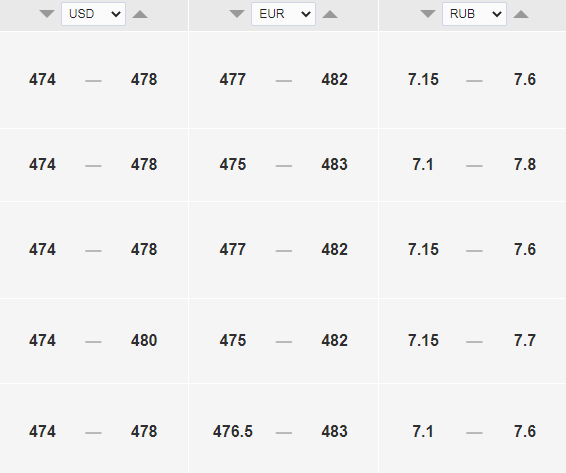This screenshot has height=473, width=566.
Task: Open the EUR currency dropdown
Action: pyautogui.click(x=283, y=14)
